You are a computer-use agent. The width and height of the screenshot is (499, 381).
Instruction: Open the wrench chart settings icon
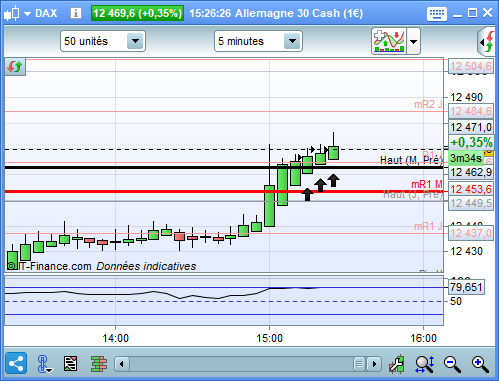[397, 364]
